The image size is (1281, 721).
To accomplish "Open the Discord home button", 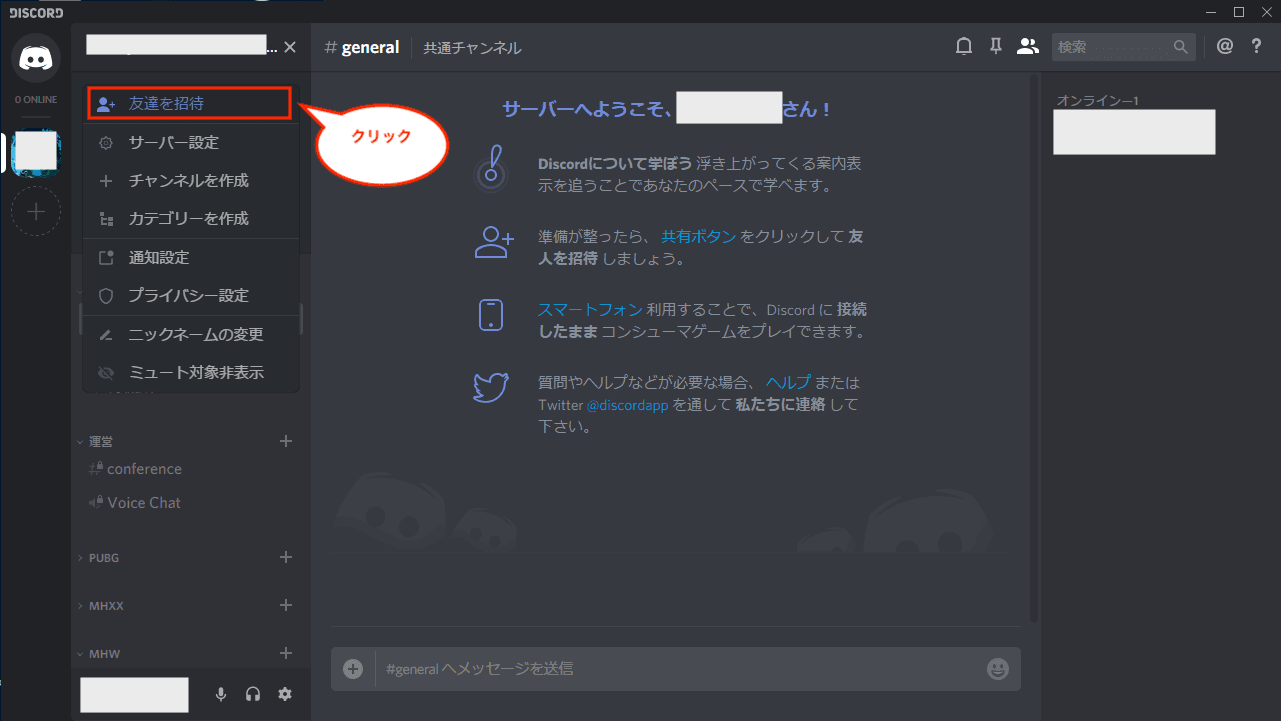I will (x=36, y=58).
